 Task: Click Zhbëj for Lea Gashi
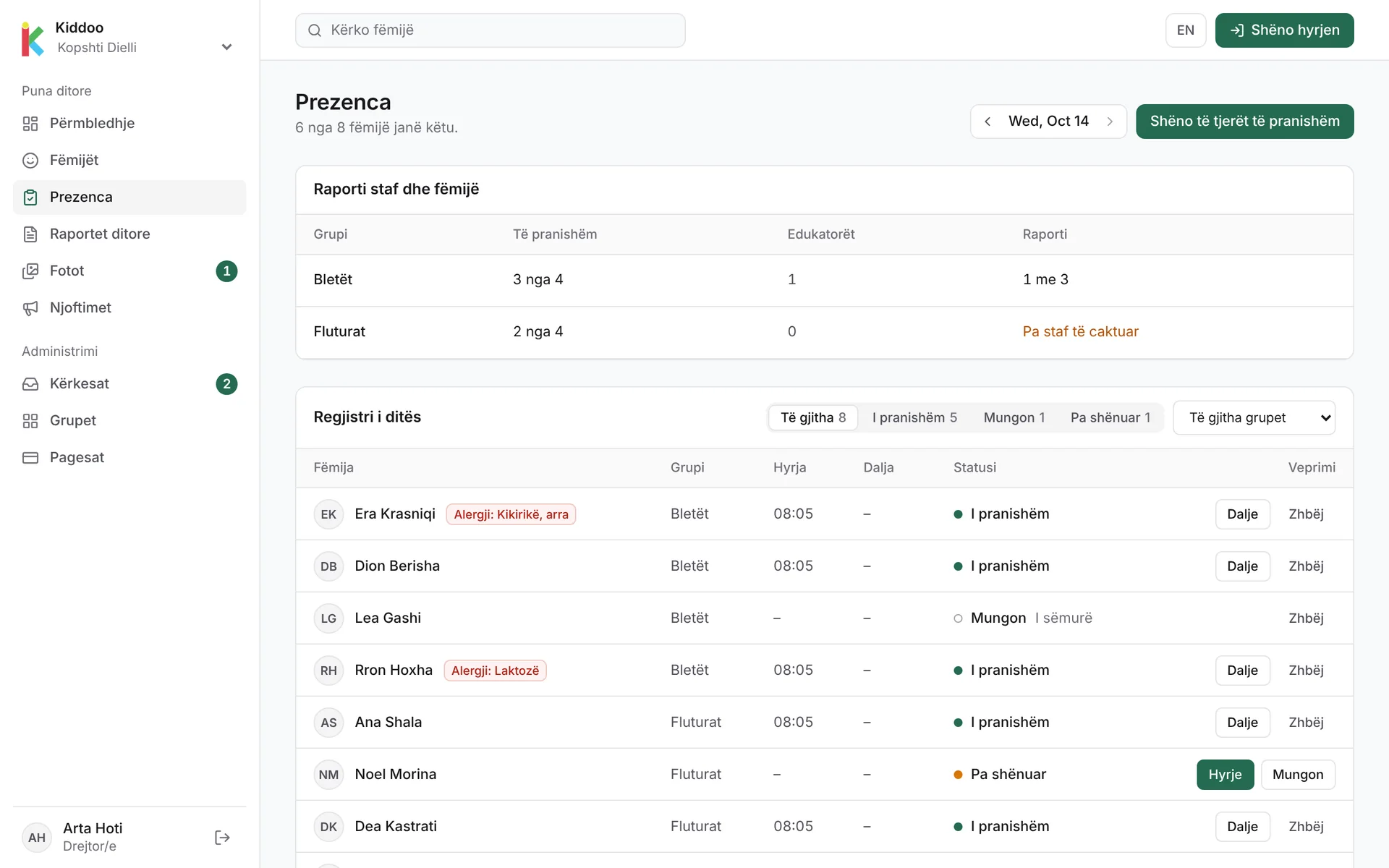[x=1306, y=618]
